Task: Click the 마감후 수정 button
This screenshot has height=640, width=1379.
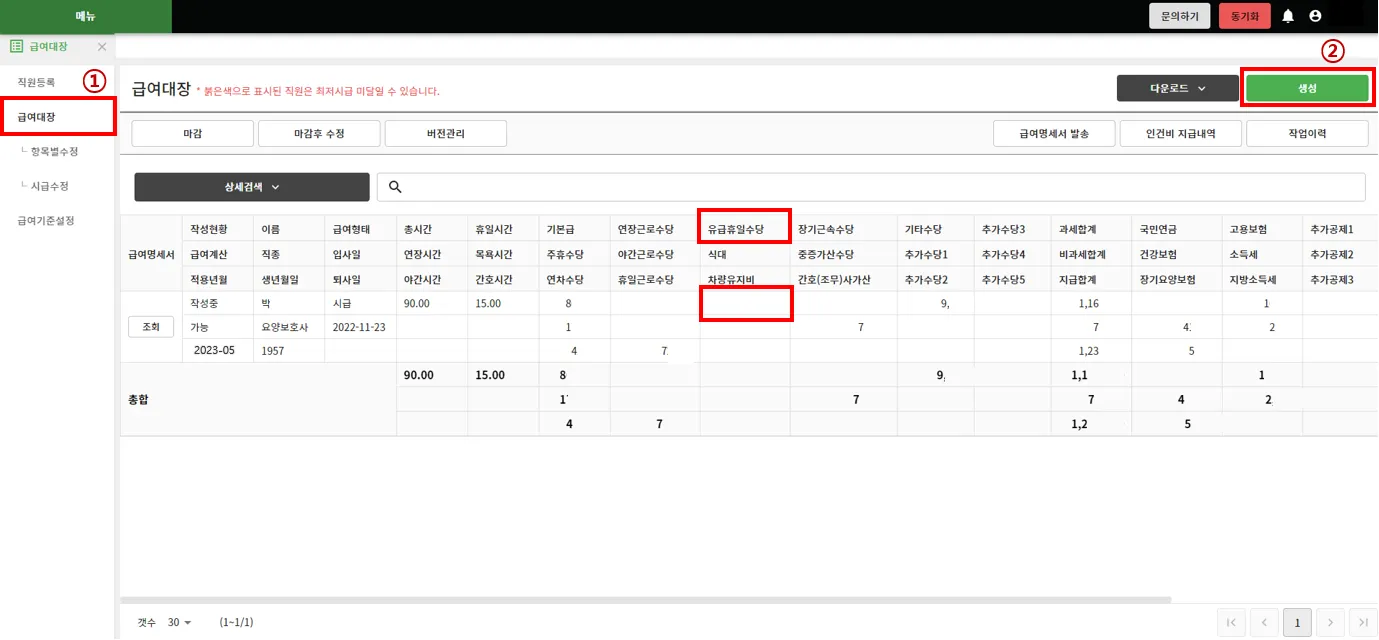Action: [319, 133]
